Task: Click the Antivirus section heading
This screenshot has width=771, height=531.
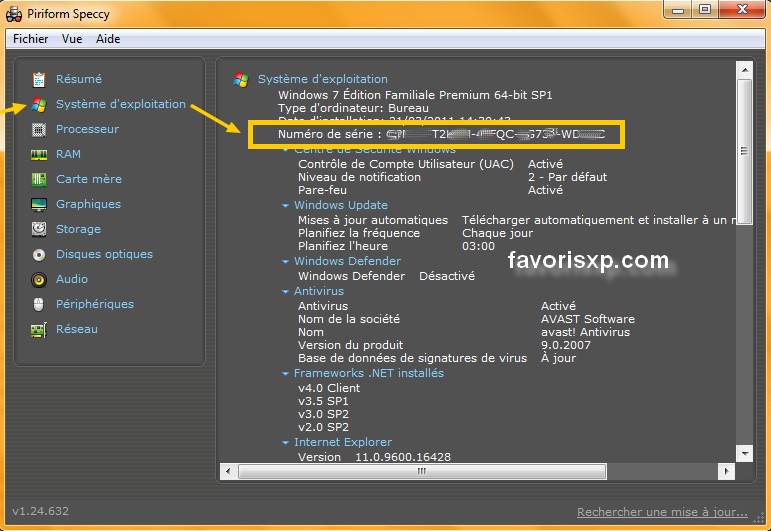Action: pos(319,291)
